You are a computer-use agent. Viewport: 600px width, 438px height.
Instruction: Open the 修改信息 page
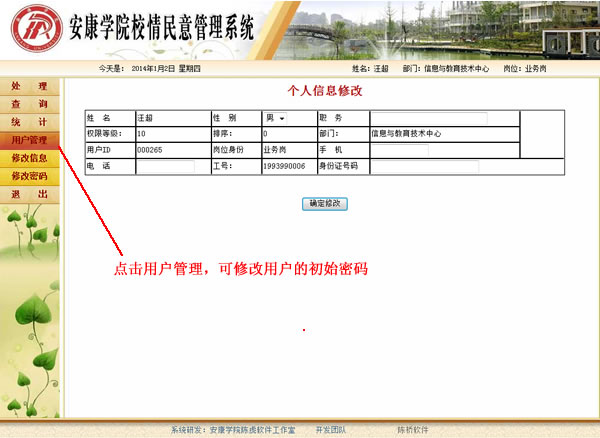point(29,158)
